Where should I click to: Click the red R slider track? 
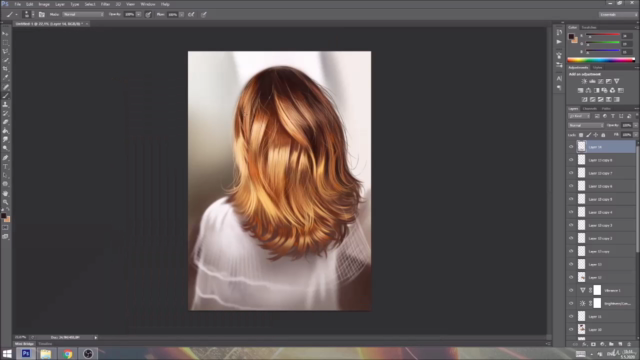click(603, 36)
